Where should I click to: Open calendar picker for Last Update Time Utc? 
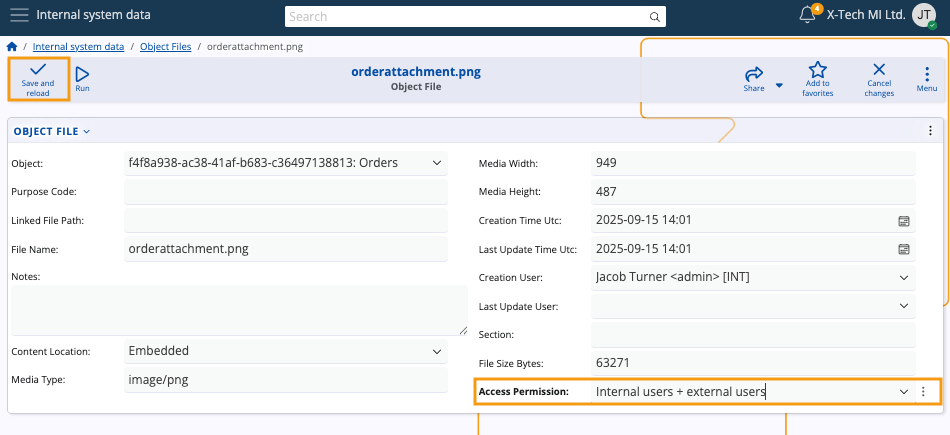[x=903, y=249]
